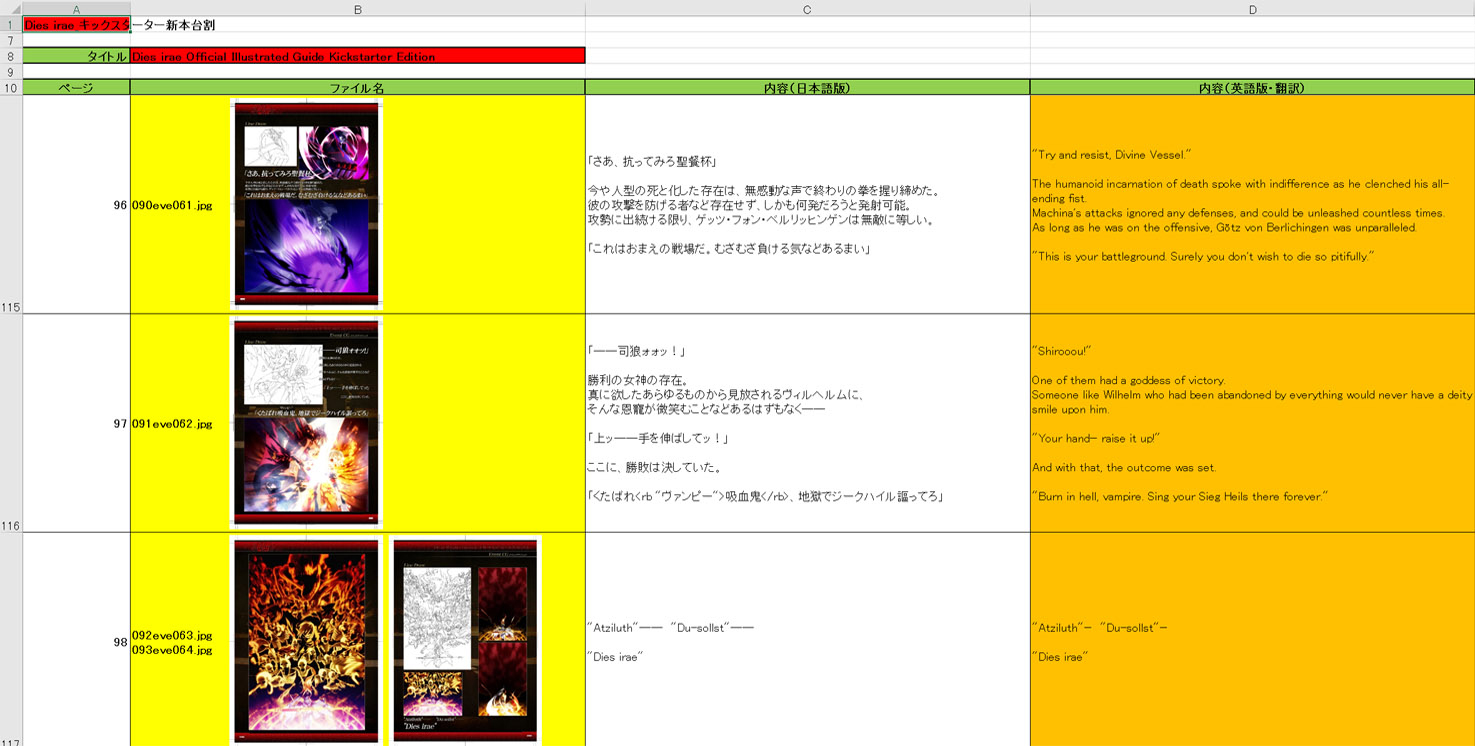Image resolution: width=1475 pixels, height=746 pixels.
Task: Select the golden flames thumbnail for 092eve063
Action: [x=307, y=641]
